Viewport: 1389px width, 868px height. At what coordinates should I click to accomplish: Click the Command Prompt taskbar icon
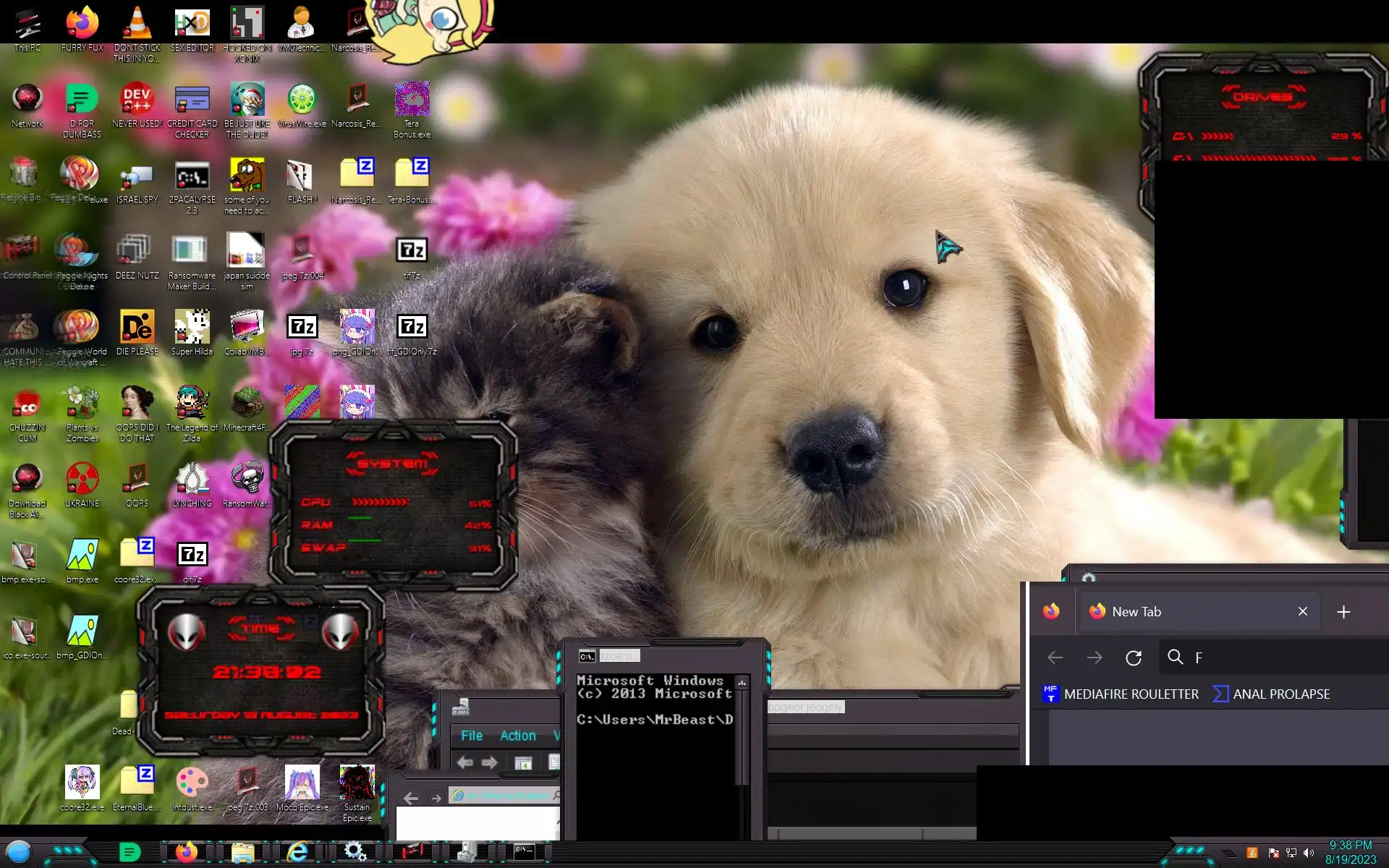[x=524, y=851]
